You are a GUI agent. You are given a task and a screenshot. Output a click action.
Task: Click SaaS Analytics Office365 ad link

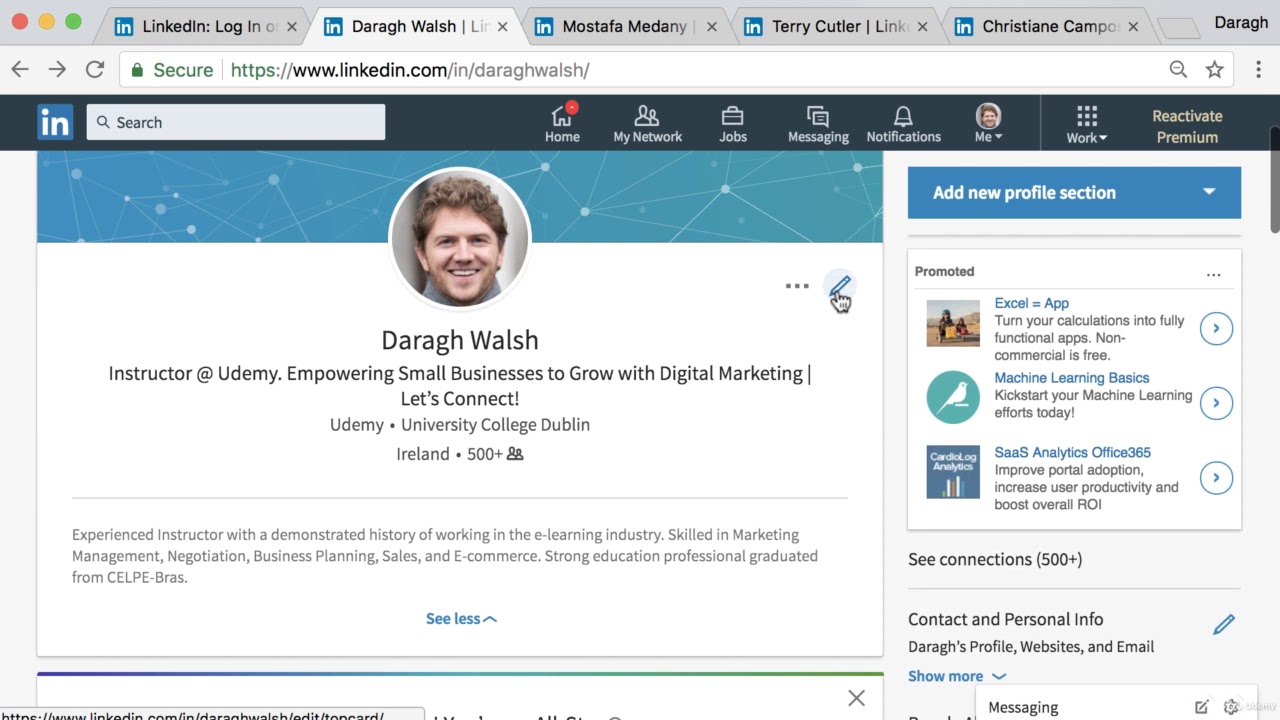point(1072,452)
